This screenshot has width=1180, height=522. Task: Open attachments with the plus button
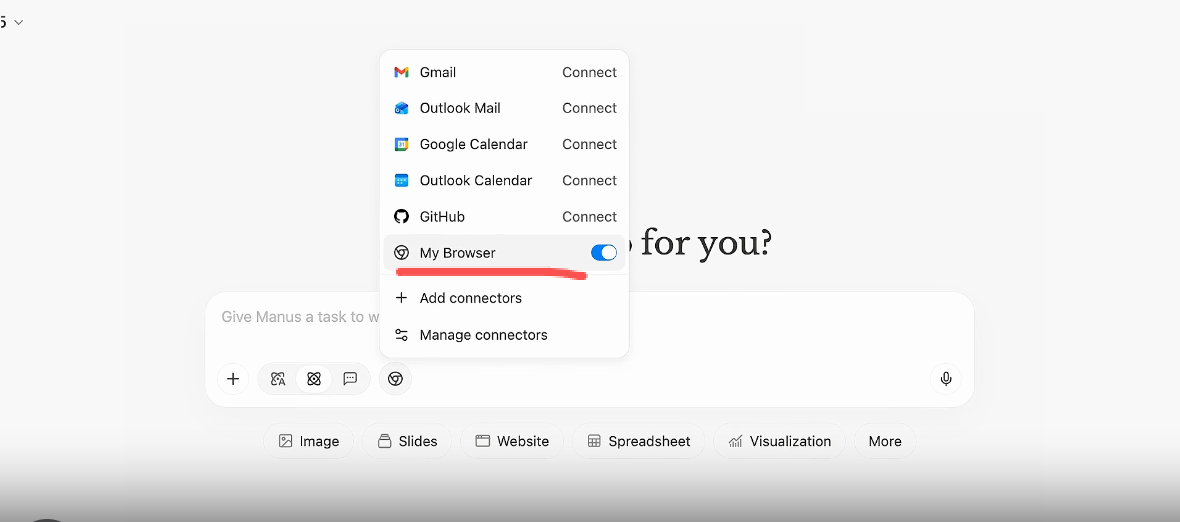coord(233,379)
